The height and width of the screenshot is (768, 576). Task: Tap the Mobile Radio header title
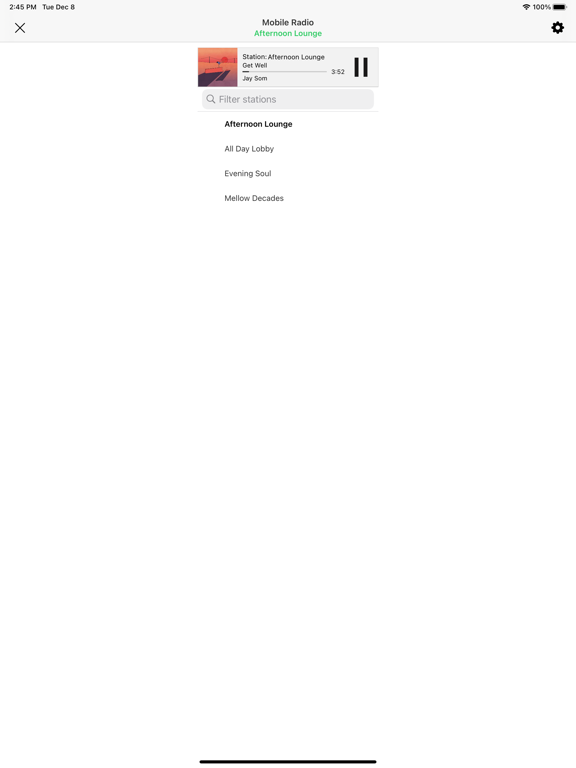(x=288, y=22)
